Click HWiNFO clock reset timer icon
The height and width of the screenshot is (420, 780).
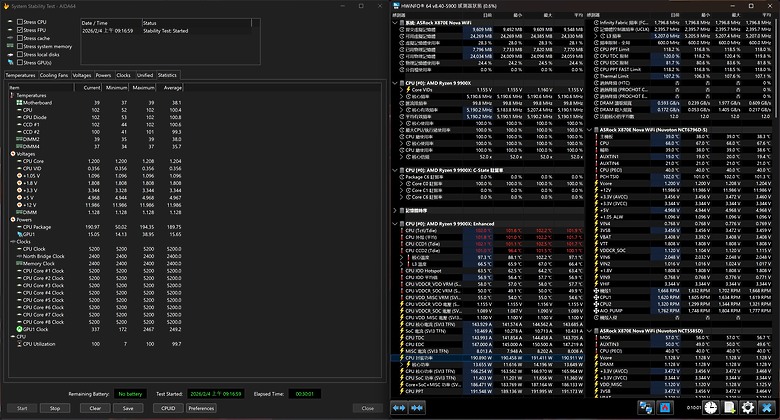710,408
